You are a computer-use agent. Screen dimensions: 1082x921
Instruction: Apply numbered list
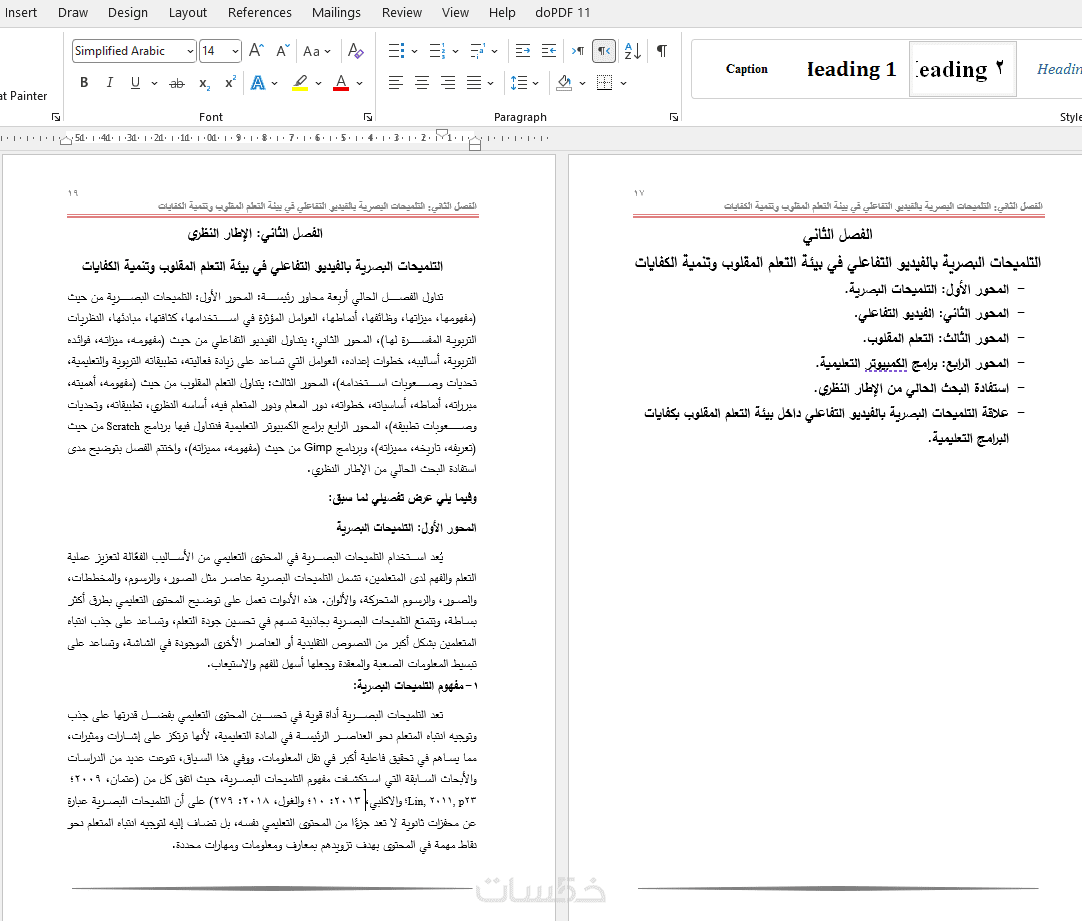tap(437, 50)
